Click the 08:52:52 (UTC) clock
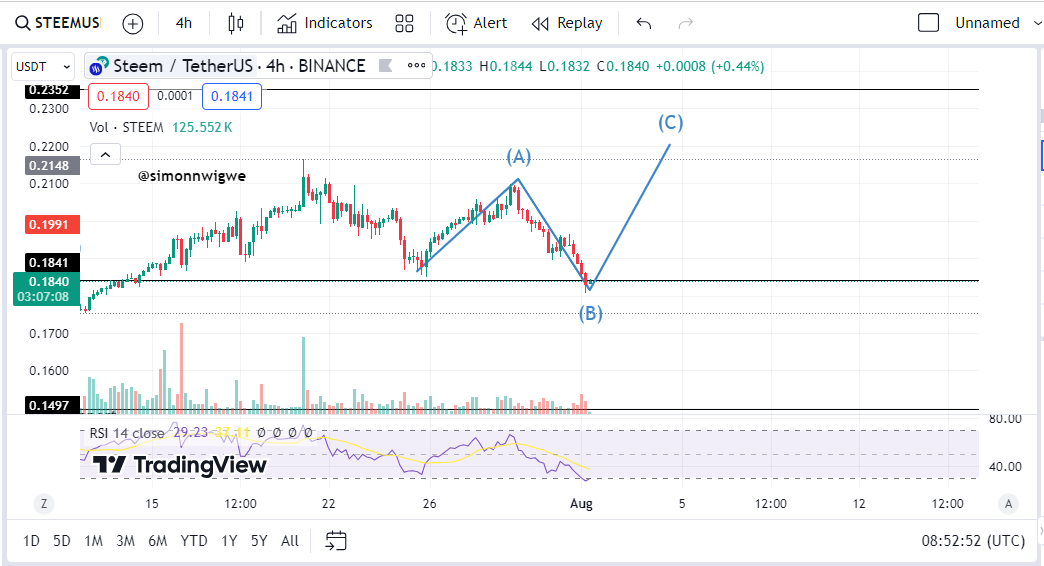 pos(973,541)
